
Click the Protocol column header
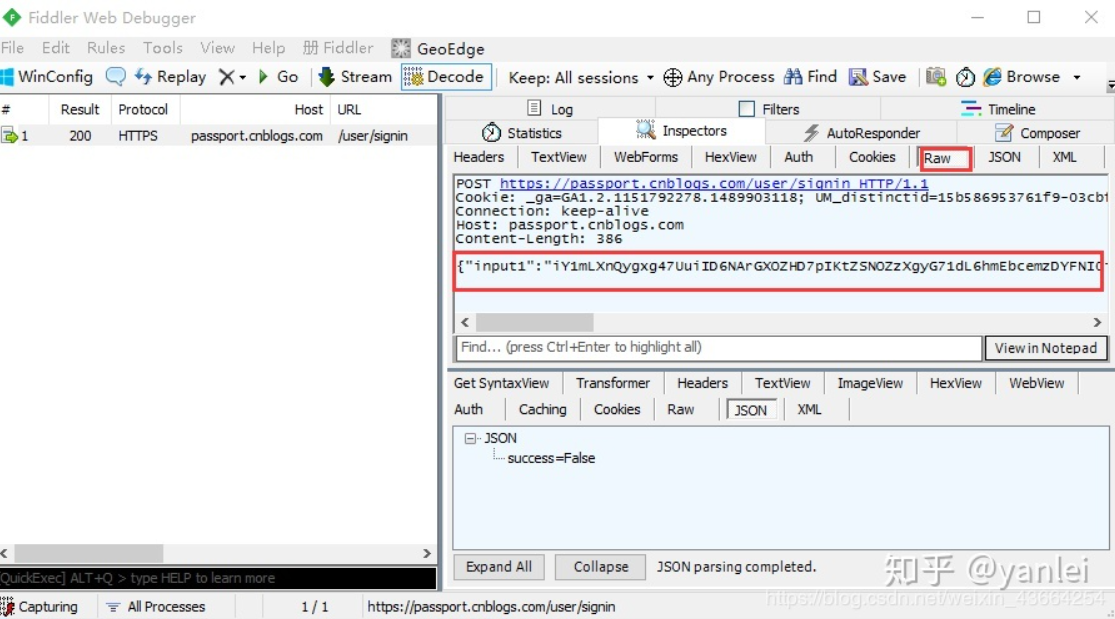[143, 110]
